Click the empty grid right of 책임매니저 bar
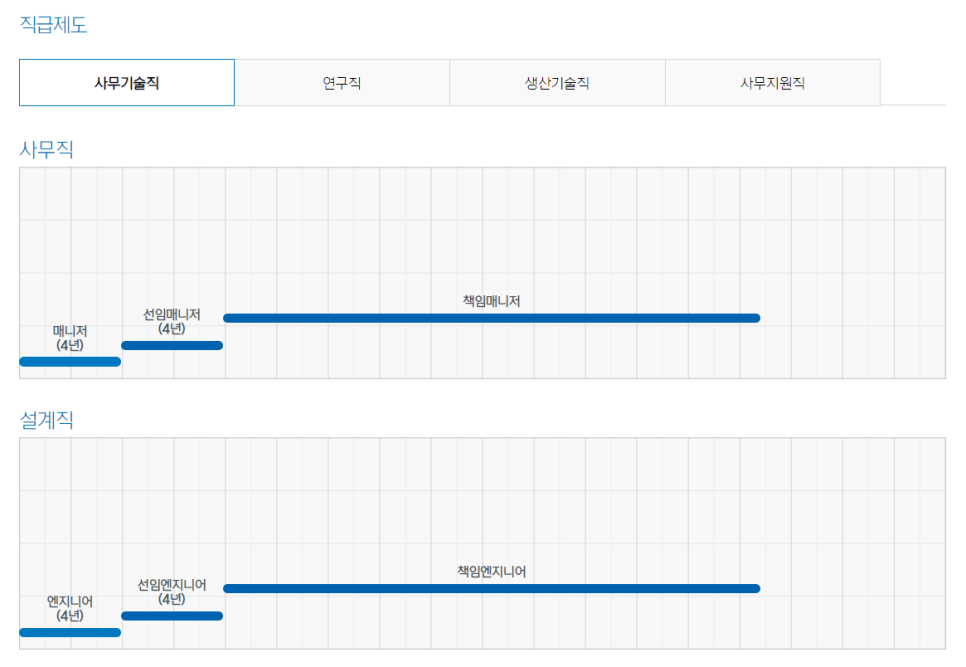This screenshot has width=966, height=667. point(850,318)
